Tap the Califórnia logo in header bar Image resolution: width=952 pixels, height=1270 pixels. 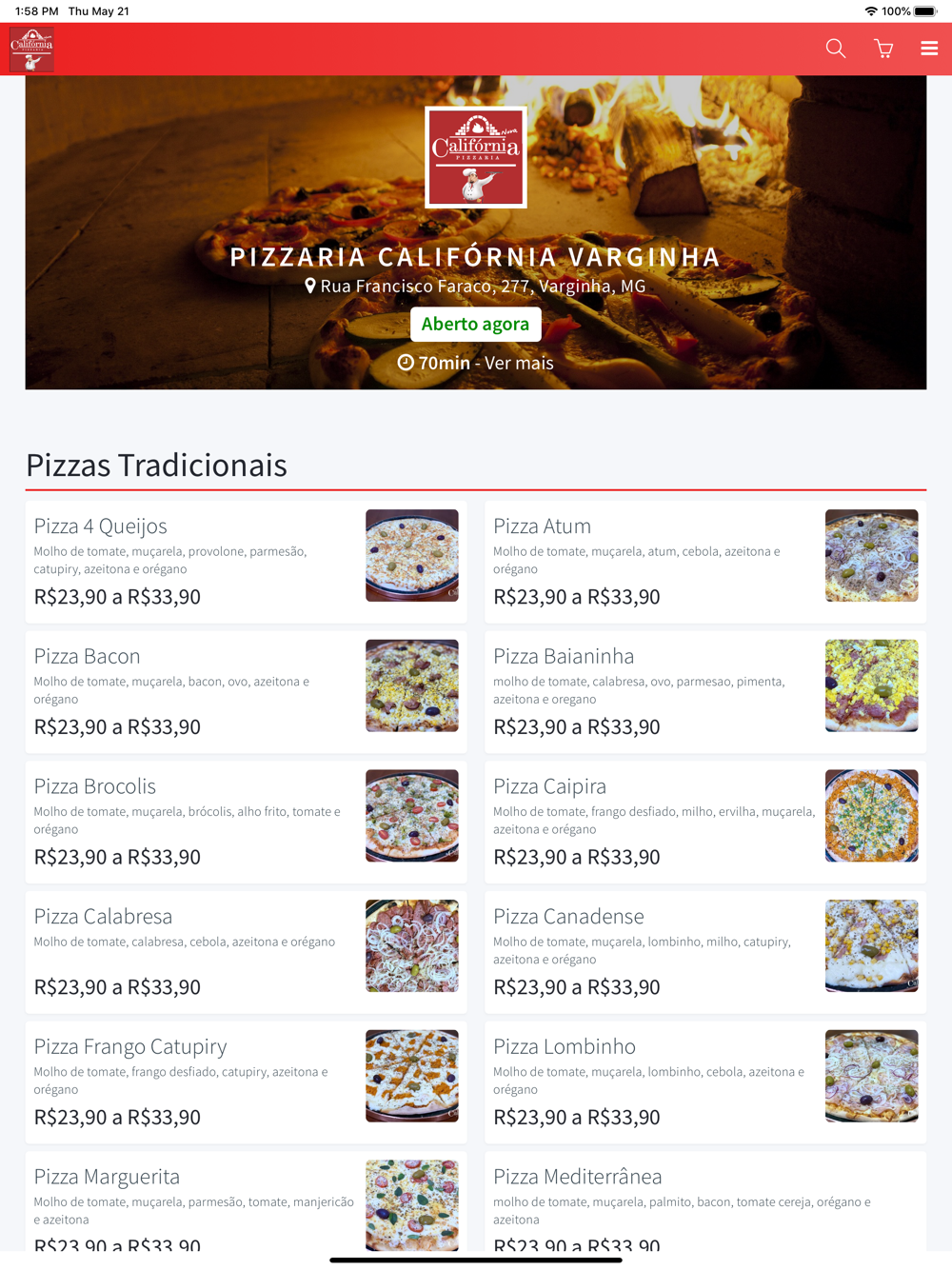(31, 50)
